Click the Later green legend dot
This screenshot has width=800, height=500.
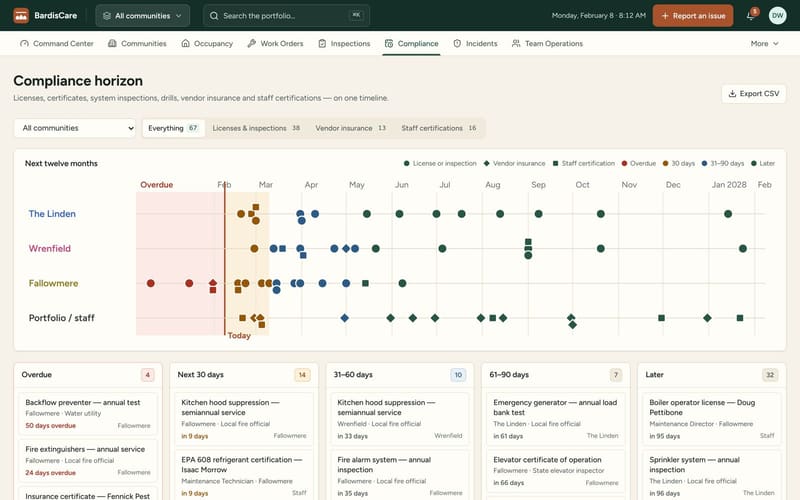pyautogui.click(x=754, y=164)
